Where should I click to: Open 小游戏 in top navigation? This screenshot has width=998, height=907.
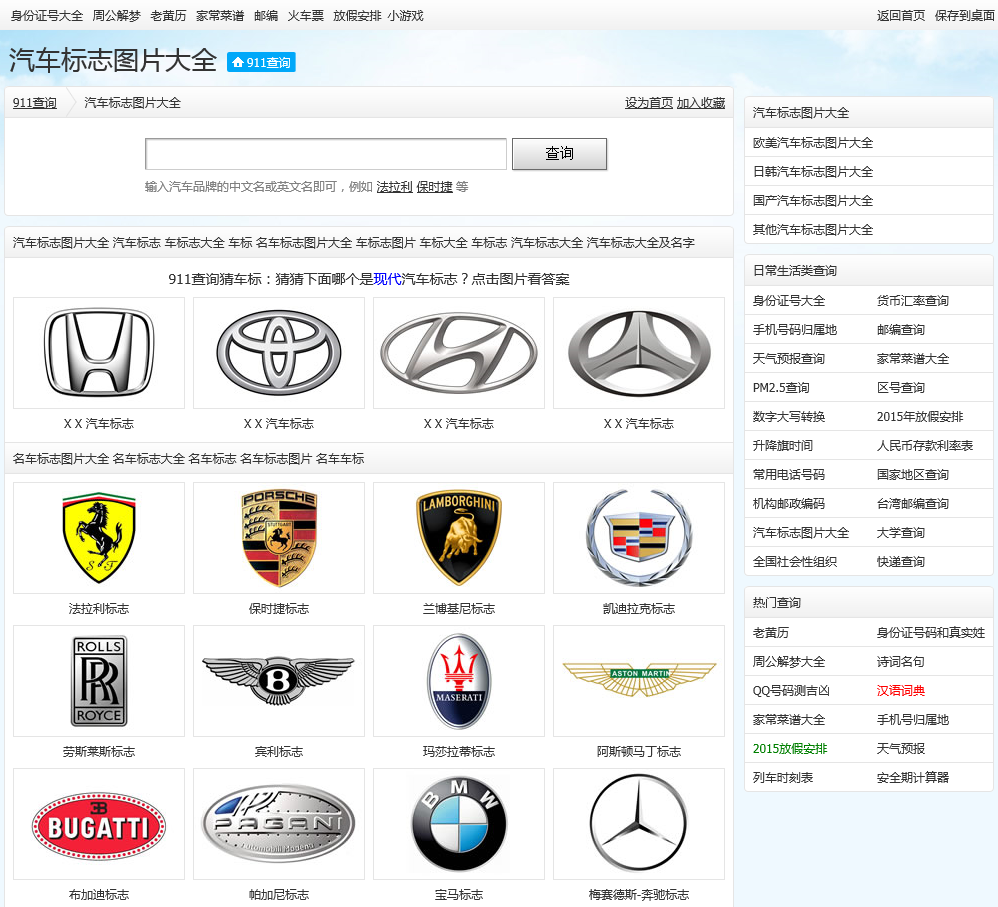coord(405,16)
